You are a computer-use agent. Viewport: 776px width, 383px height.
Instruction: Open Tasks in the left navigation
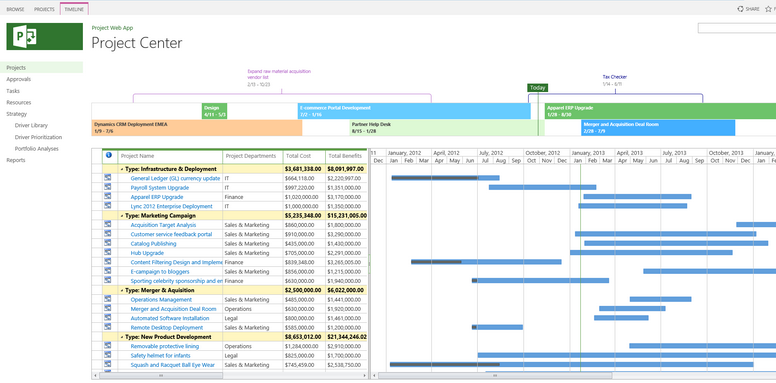(13, 91)
